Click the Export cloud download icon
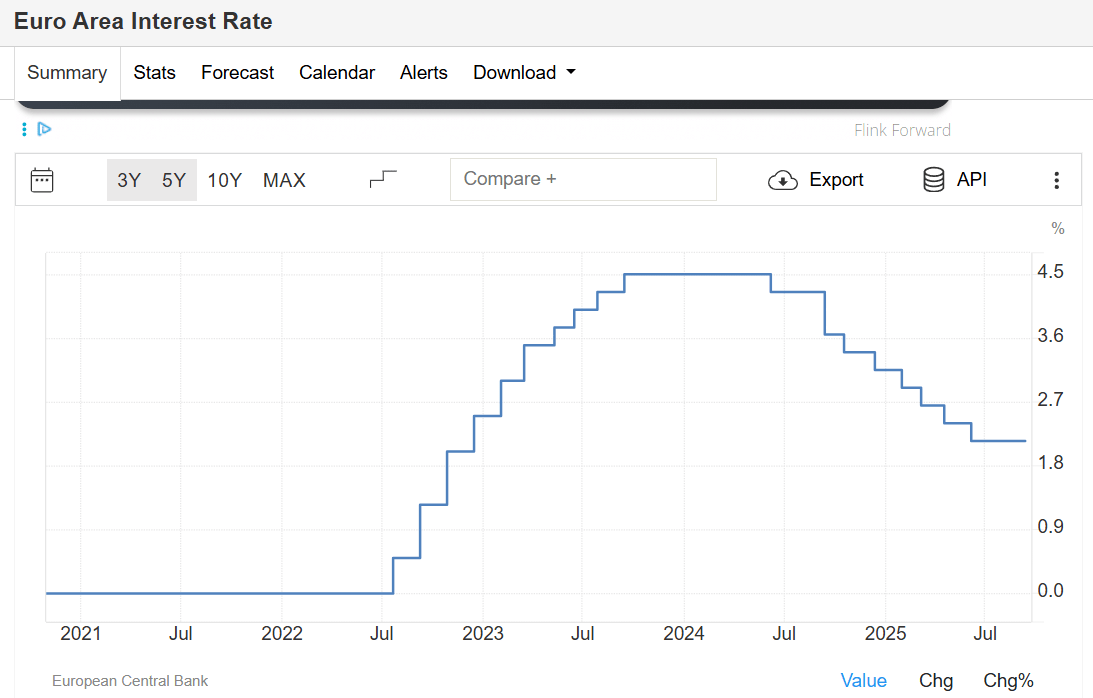This screenshot has height=698, width=1093. coord(783,180)
